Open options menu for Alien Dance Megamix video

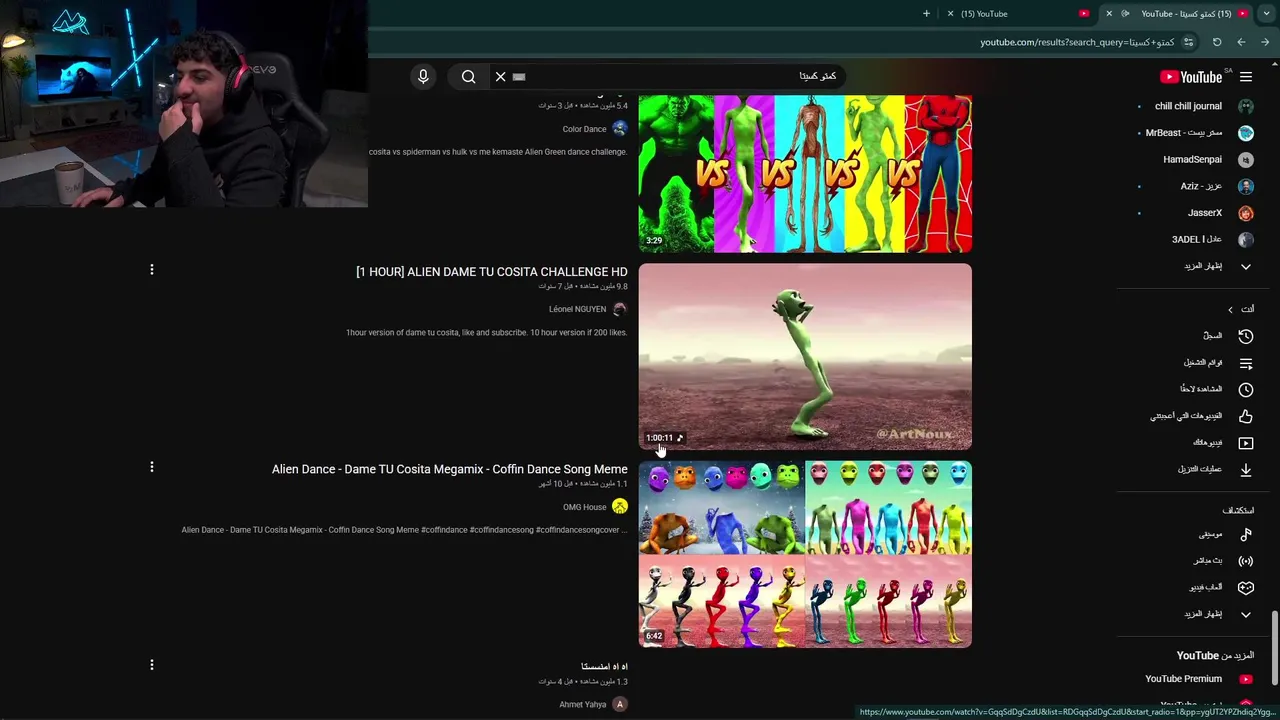[152, 467]
